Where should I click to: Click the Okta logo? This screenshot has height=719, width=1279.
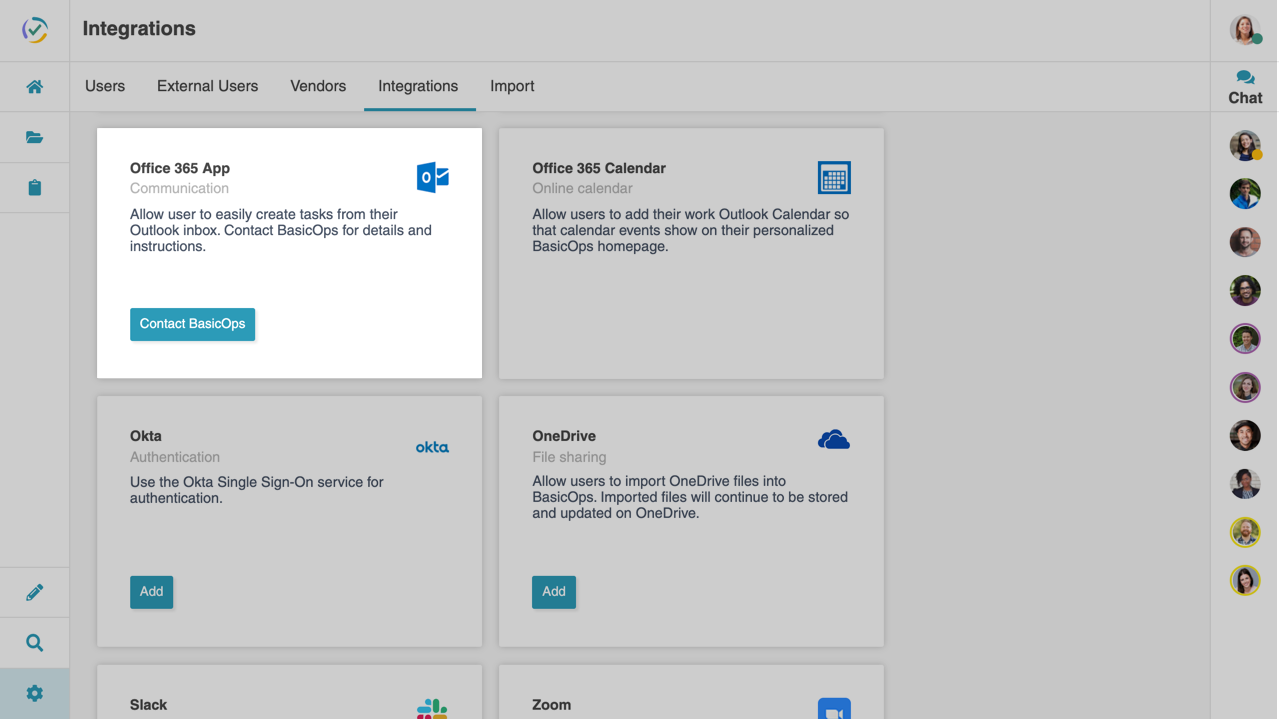(x=432, y=447)
